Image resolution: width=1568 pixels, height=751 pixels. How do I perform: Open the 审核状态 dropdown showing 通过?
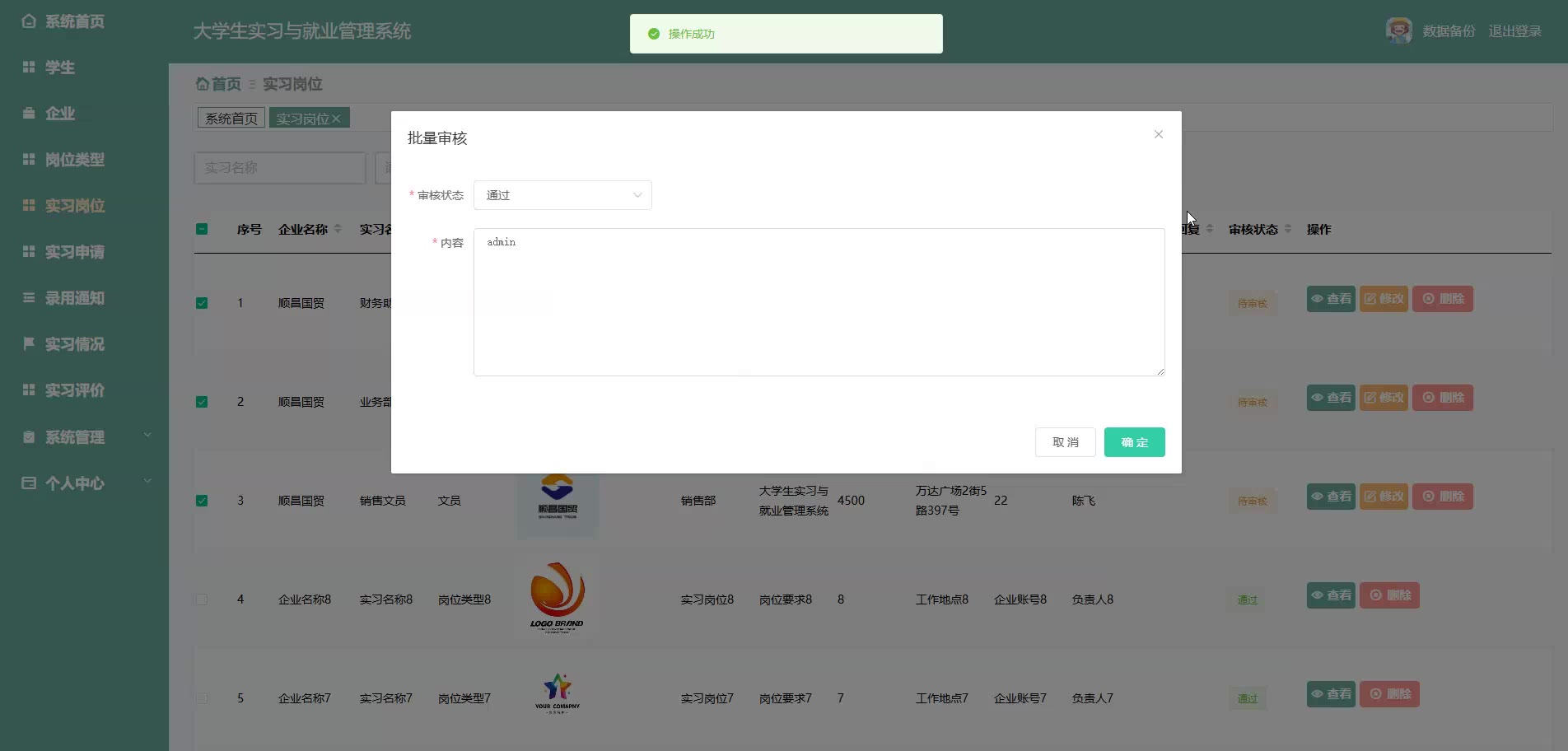(562, 195)
